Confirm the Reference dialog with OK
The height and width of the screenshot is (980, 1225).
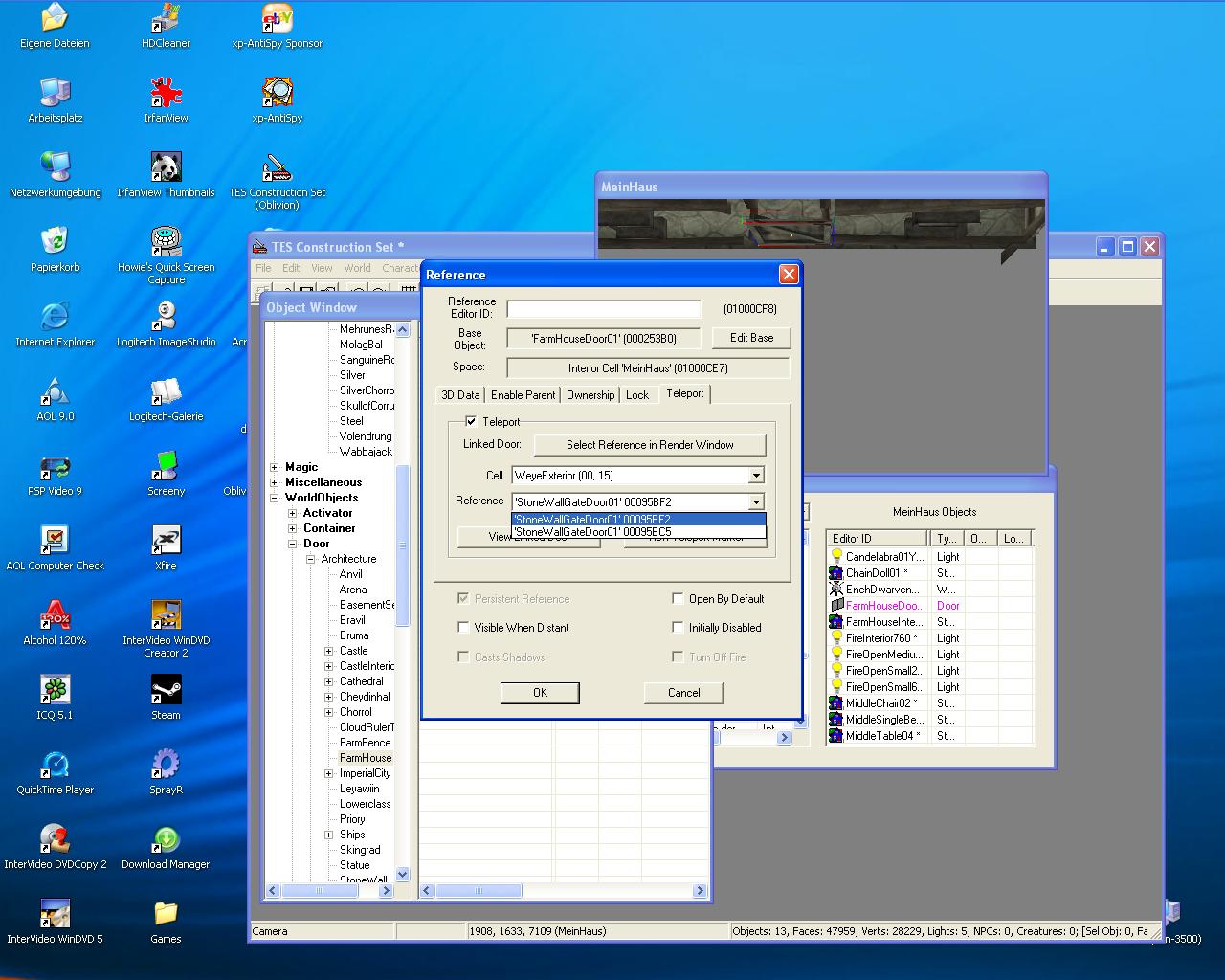[540, 693]
